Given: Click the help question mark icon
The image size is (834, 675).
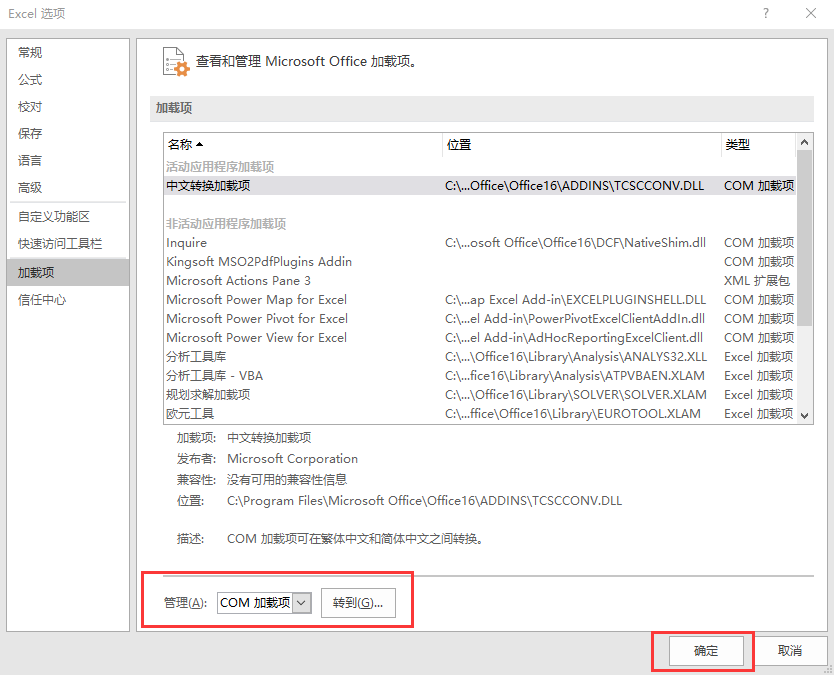Looking at the screenshot, I should pos(766,13).
